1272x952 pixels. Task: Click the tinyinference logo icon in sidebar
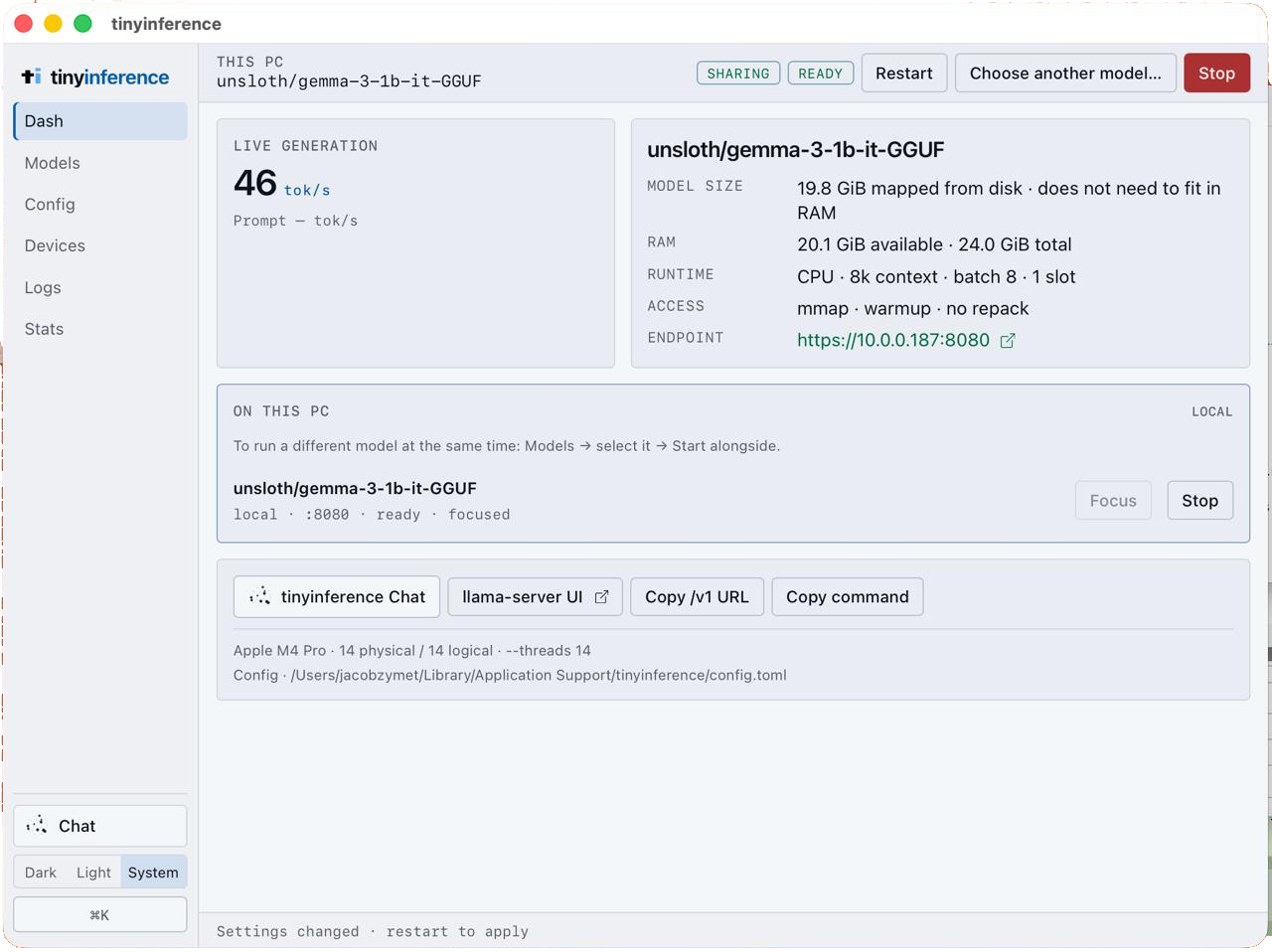tap(32, 77)
